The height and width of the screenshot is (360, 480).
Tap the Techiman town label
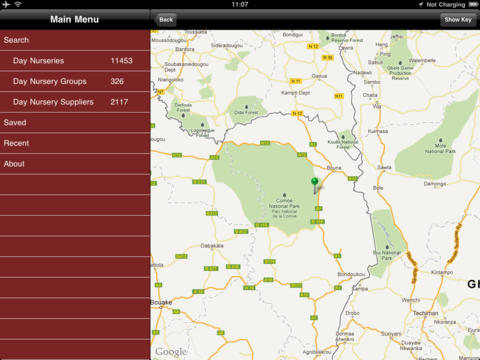[426, 313]
